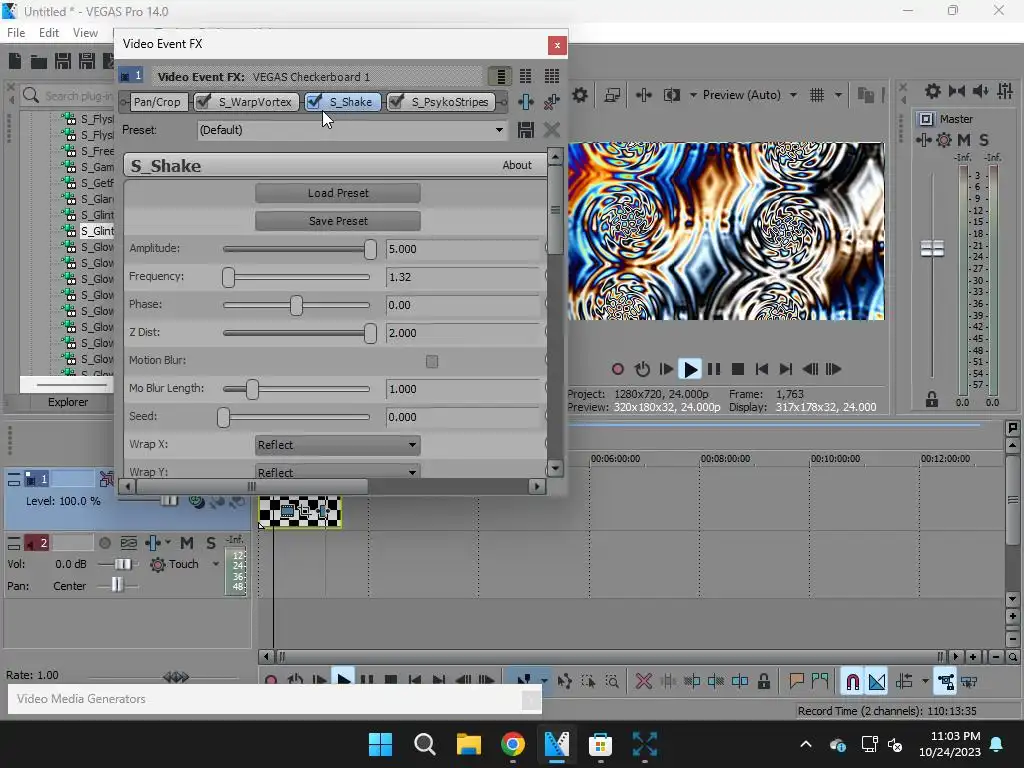
Task: Click the overlays grid icon in preview
Action: pos(817,95)
